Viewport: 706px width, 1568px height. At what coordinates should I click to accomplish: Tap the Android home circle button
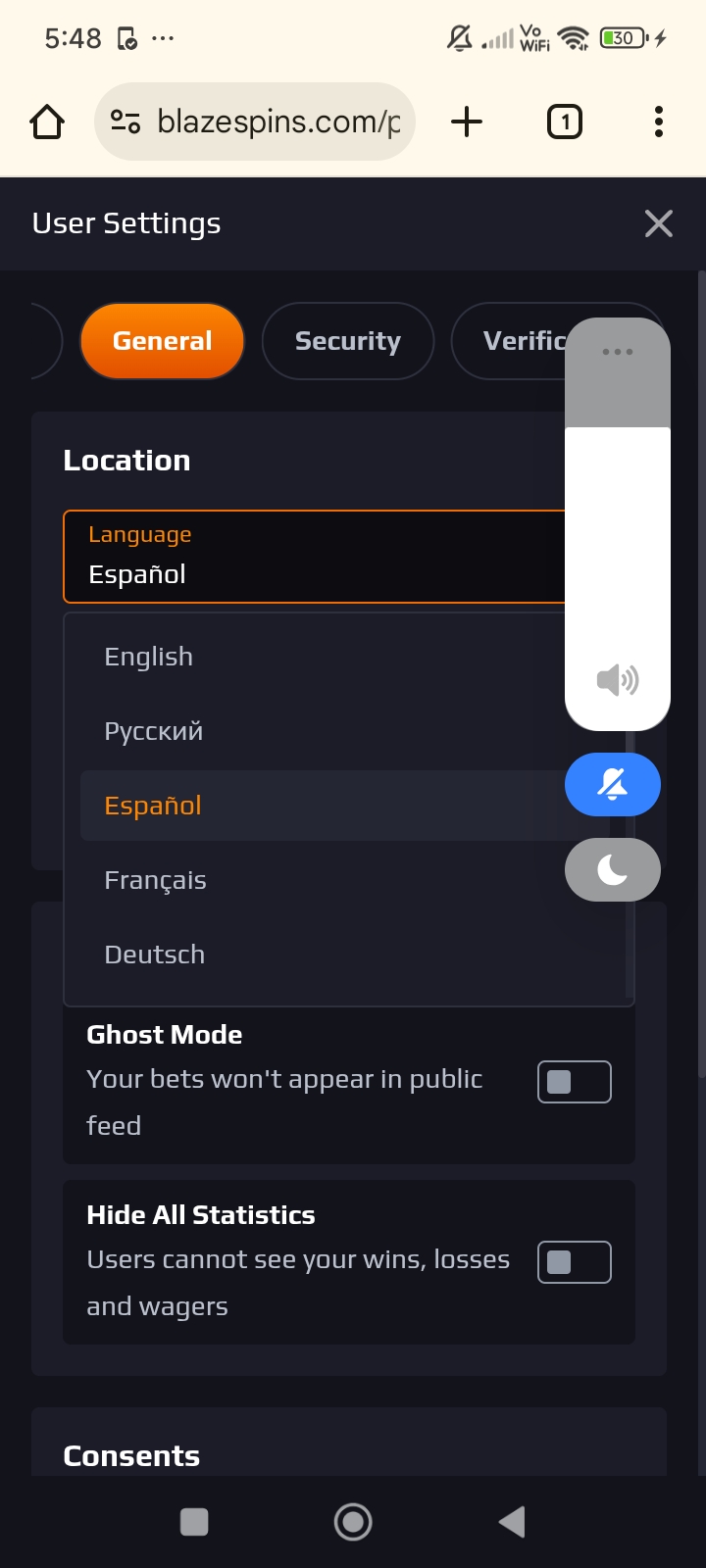coord(353,1522)
